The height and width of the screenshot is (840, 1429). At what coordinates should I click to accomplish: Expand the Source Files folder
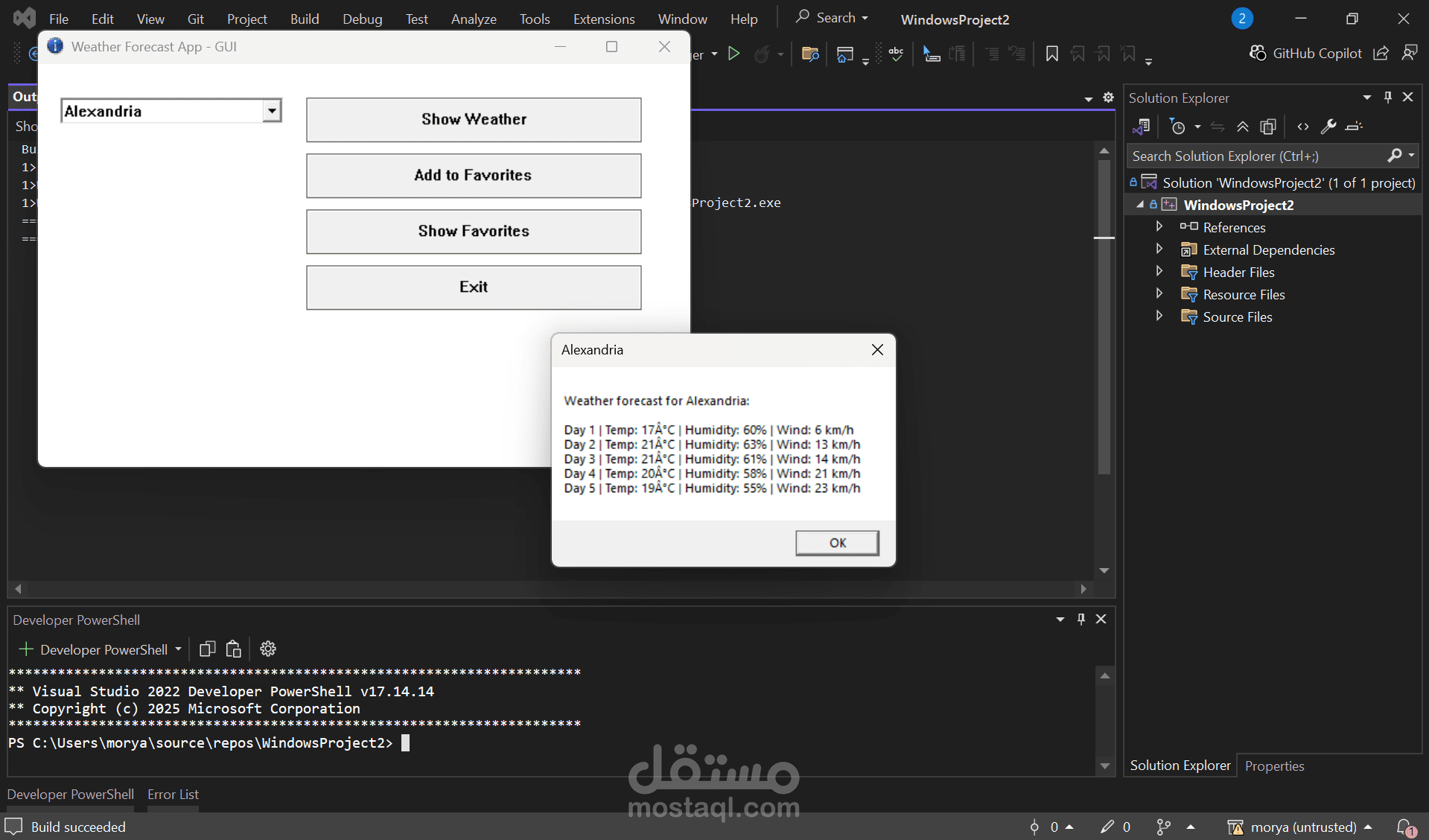1159,316
